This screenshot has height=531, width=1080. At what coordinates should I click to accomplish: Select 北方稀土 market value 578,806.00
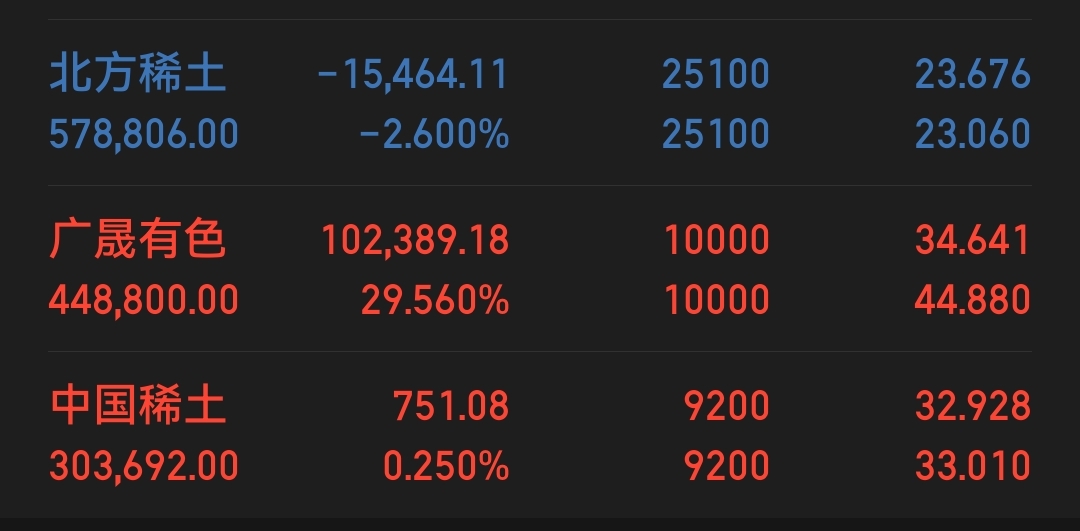(143, 134)
